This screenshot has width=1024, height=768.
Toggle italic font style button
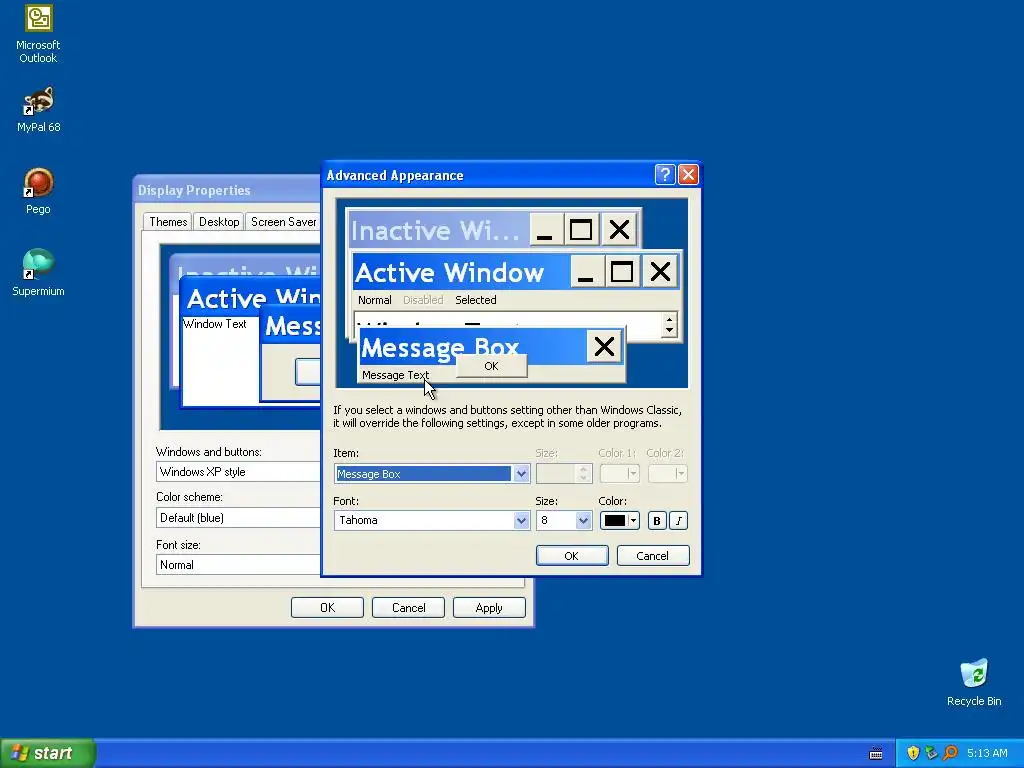679,520
